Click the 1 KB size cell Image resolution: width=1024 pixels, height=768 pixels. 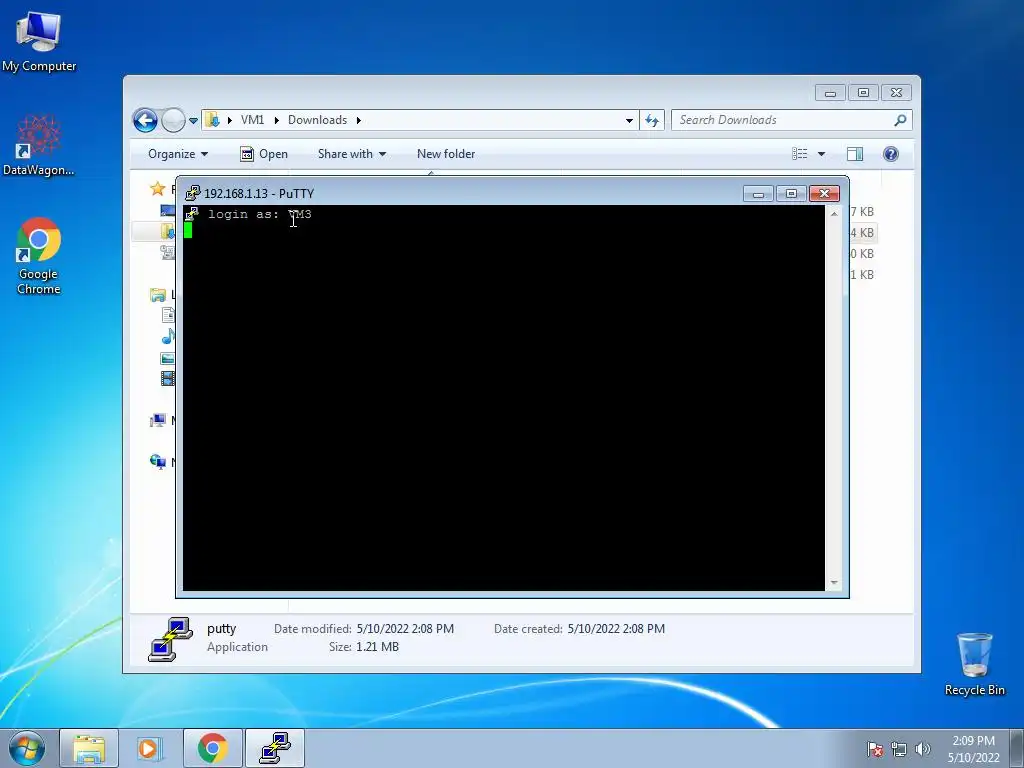pos(863,274)
